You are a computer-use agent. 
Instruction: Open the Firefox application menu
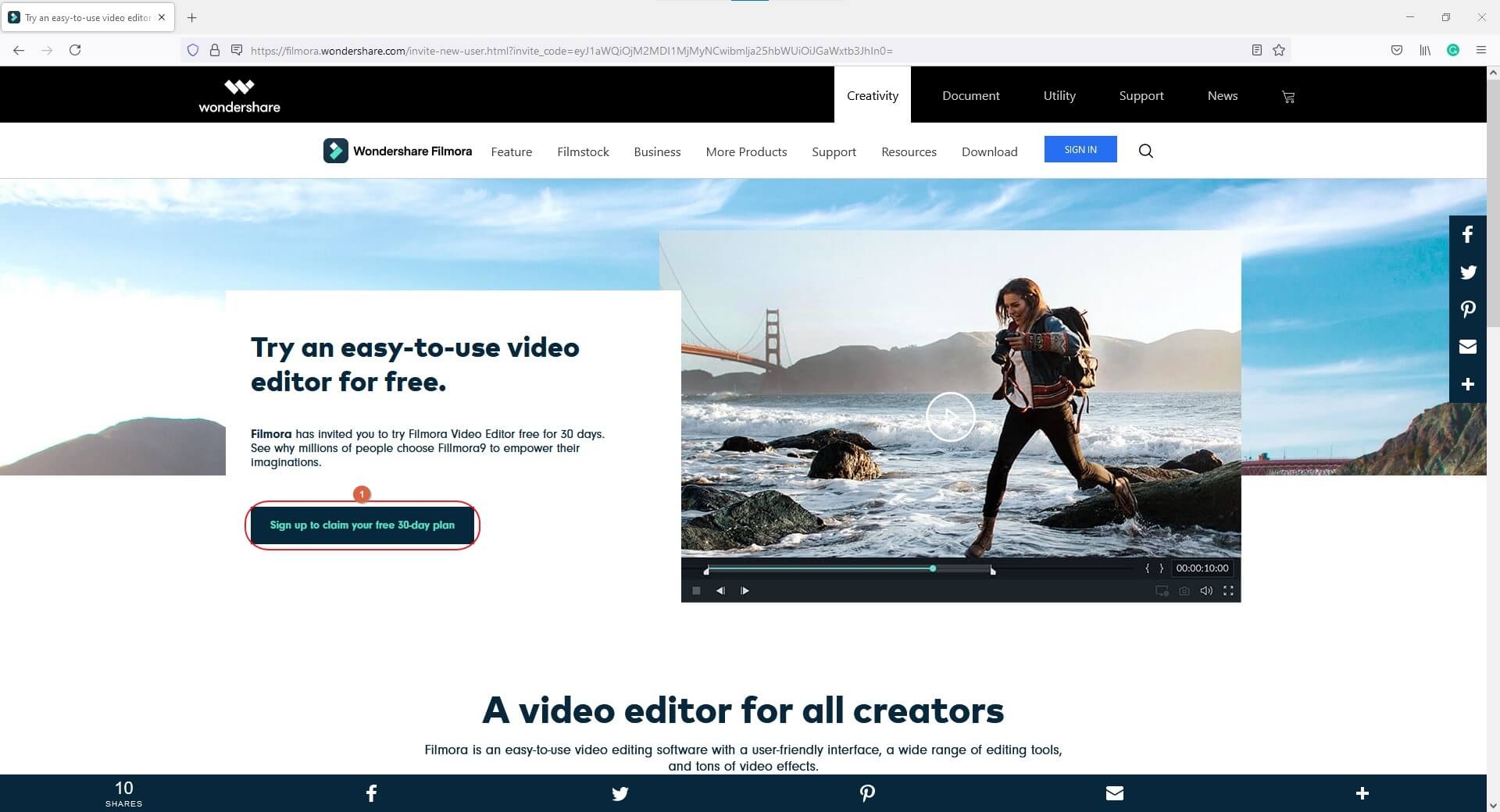pyautogui.click(x=1480, y=50)
